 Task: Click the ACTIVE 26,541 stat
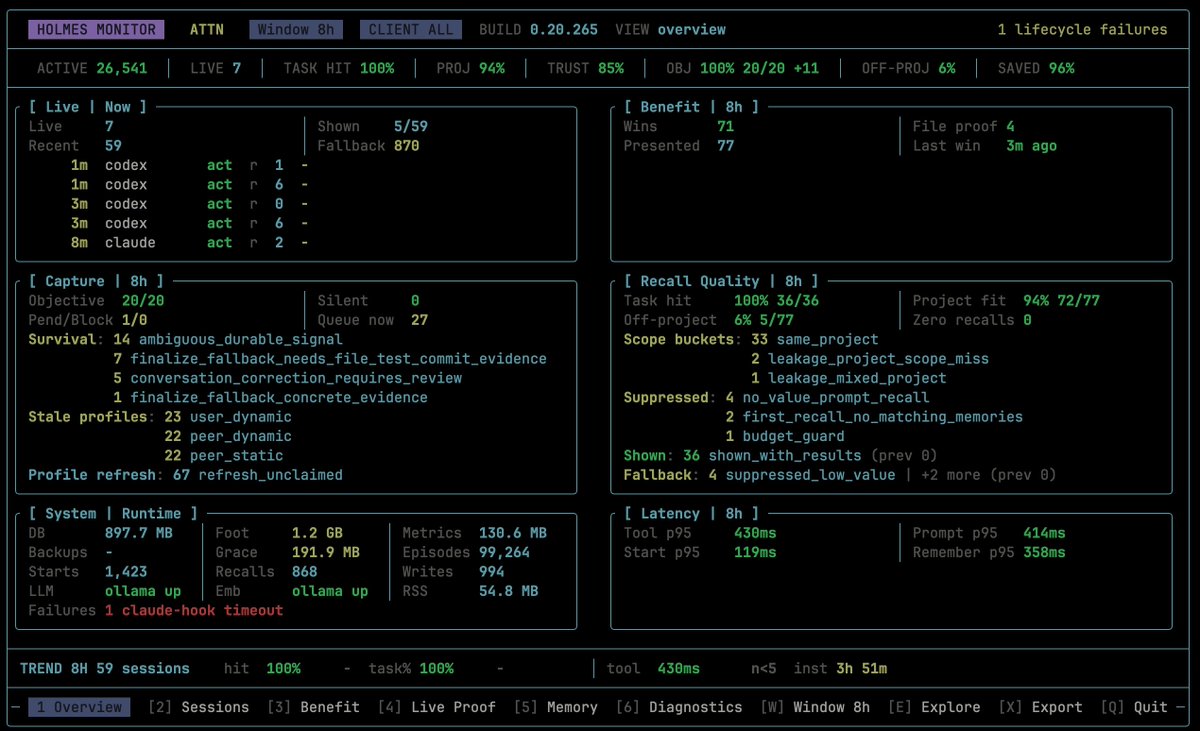[x=92, y=69]
